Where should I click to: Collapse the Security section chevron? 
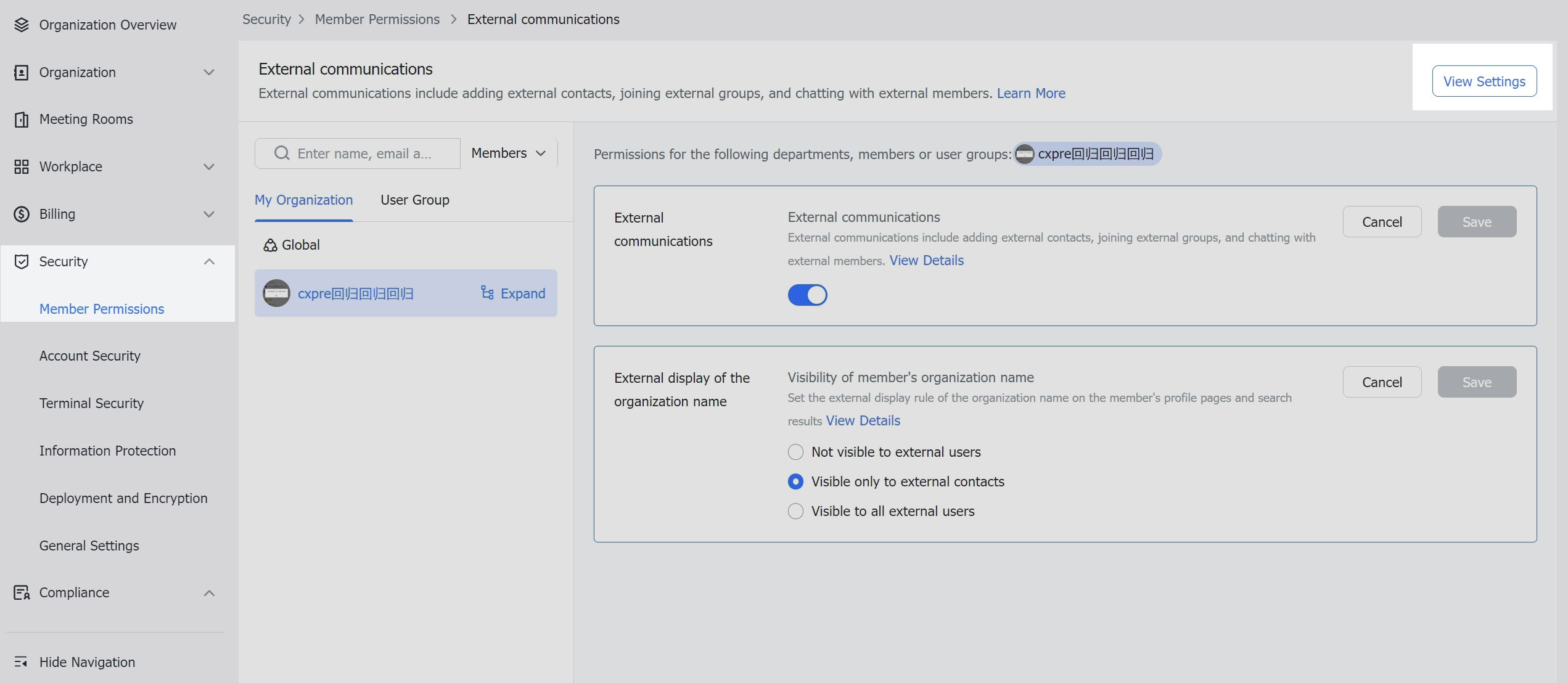coord(209,261)
